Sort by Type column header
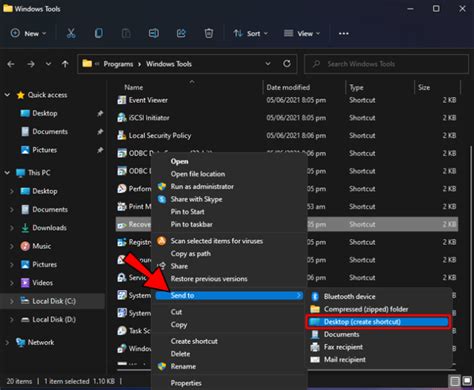 tap(356, 87)
